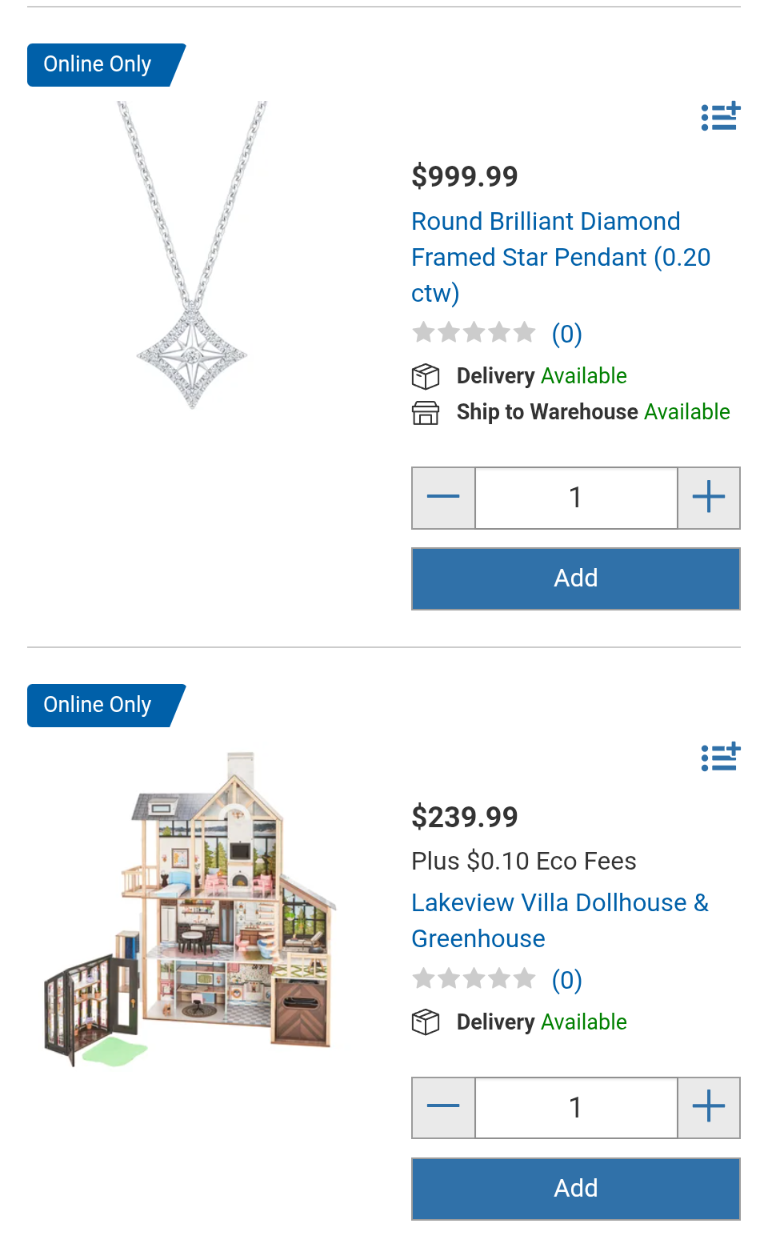The image size is (763, 1253).
Task: Add the Star Pendant to cart
Action: [x=576, y=578]
